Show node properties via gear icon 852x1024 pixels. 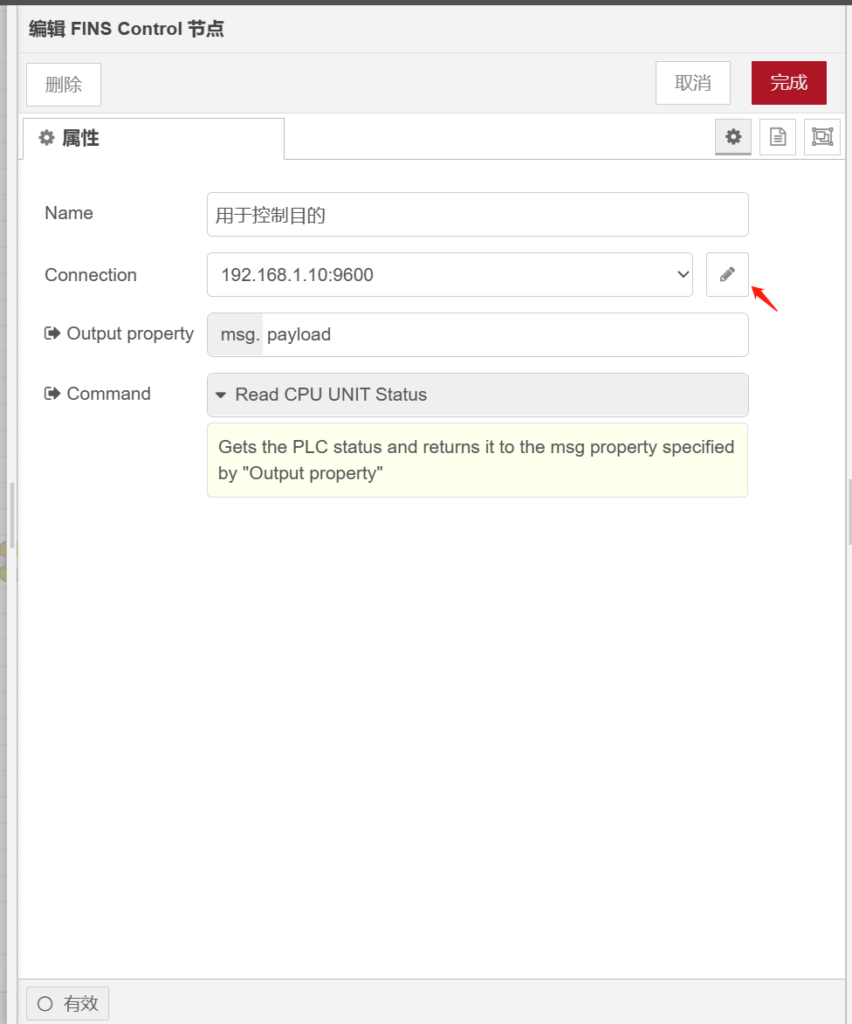[x=733, y=137]
